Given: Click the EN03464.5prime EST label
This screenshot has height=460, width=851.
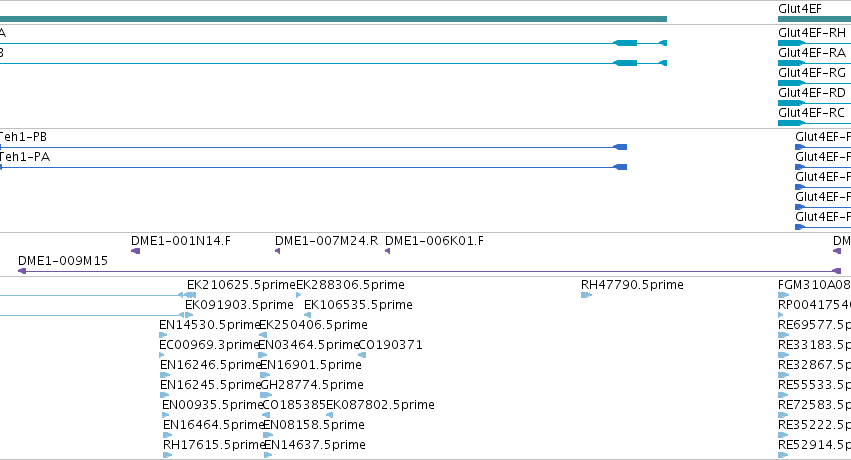Looking at the screenshot, I should click(309, 345).
